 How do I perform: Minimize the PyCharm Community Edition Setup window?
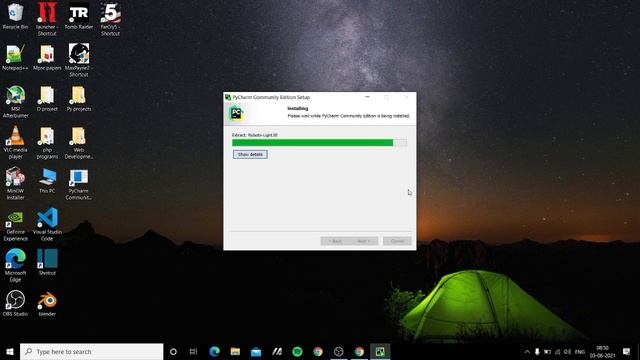[367, 97]
